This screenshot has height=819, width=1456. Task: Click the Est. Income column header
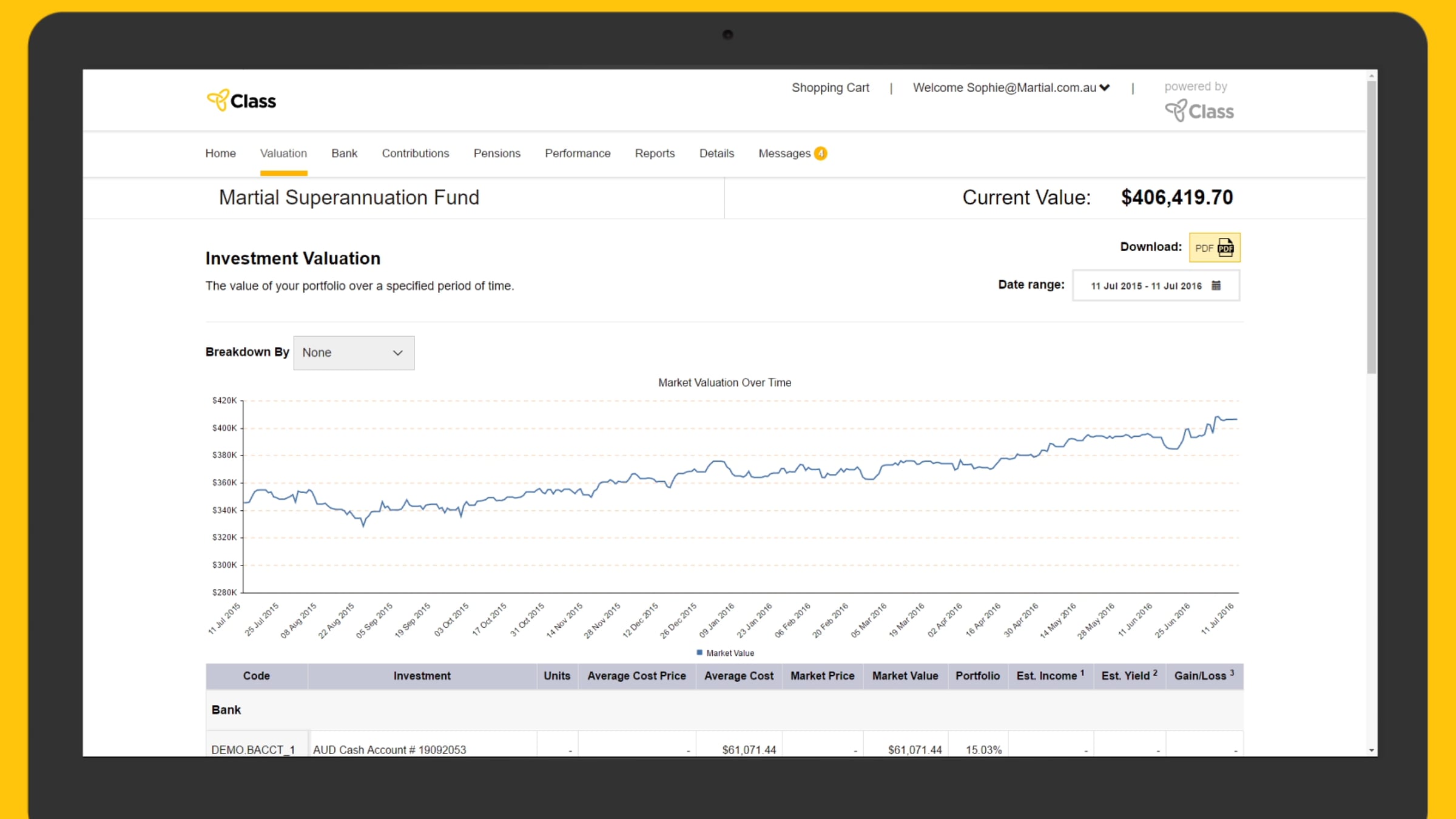(1050, 676)
